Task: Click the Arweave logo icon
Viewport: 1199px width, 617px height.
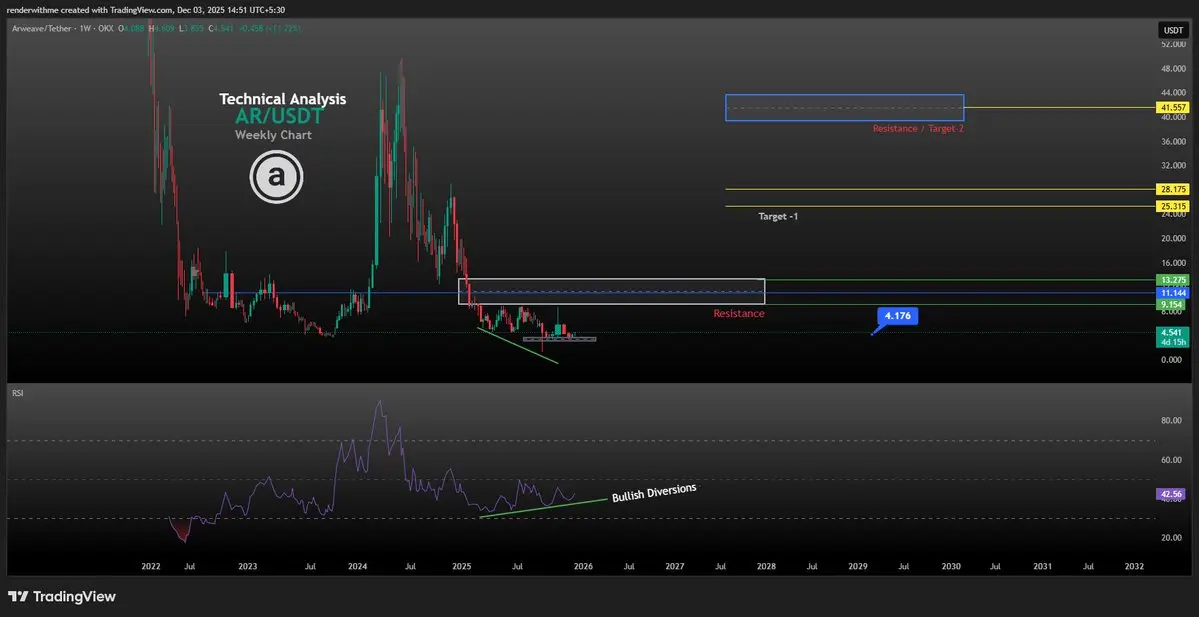Action: point(276,177)
